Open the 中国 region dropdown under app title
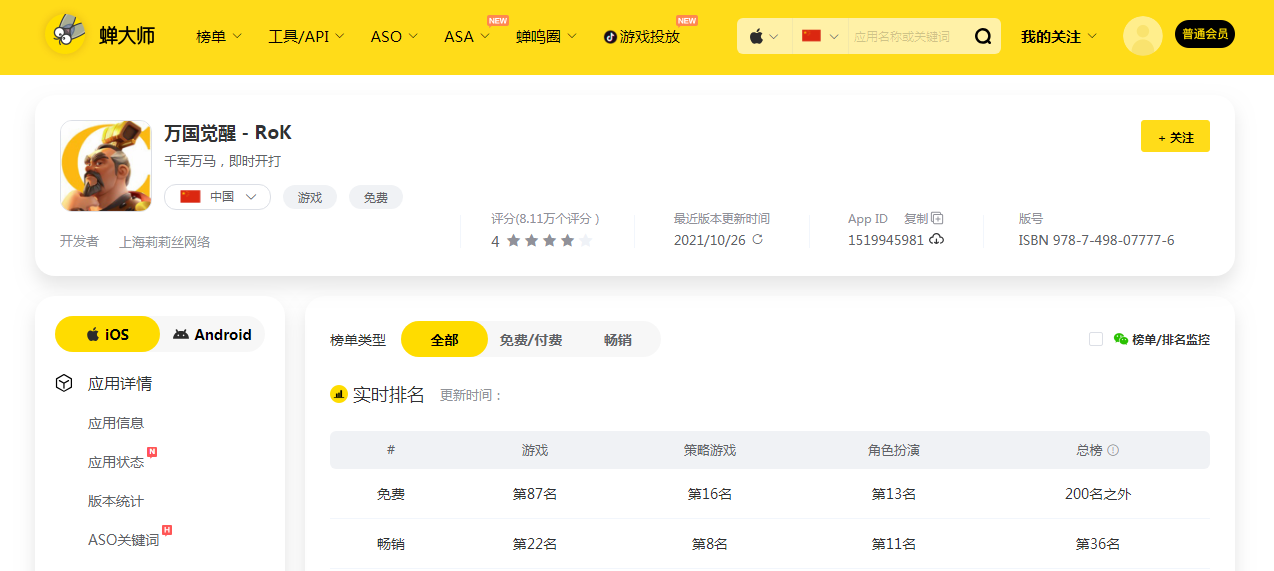The width and height of the screenshot is (1274, 571). 217,197
